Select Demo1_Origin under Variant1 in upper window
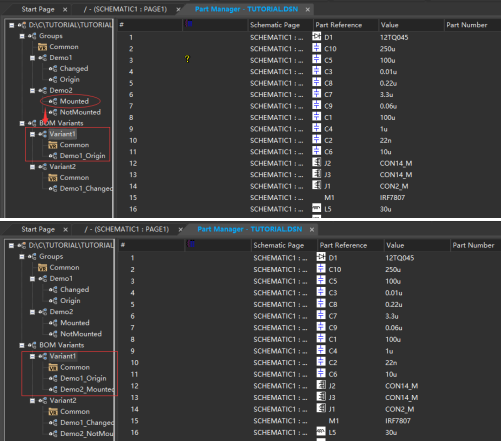The image size is (501, 441). pos(82,156)
